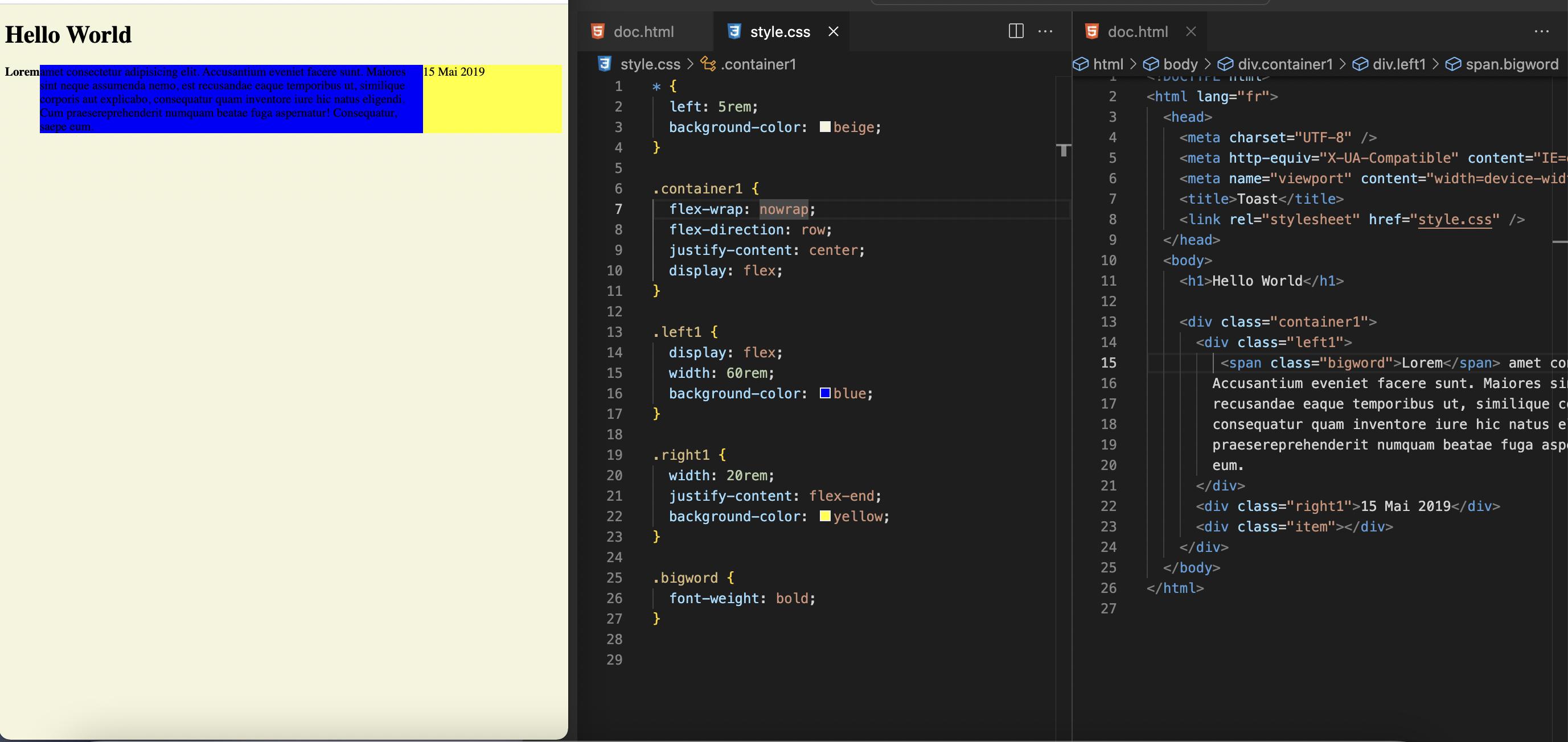Click the .bigword selector in style.css
1568x742 pixels.
point(686,577)
